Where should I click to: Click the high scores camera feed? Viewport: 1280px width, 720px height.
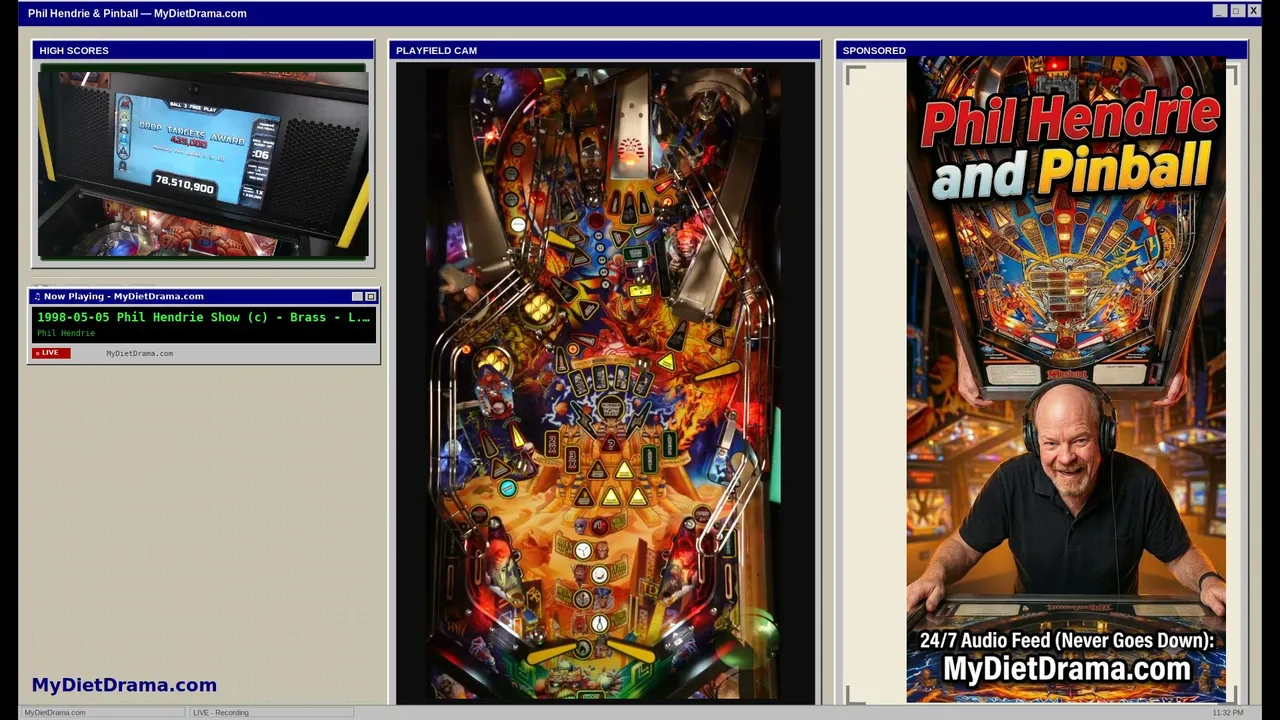click(x=203, y=163)
